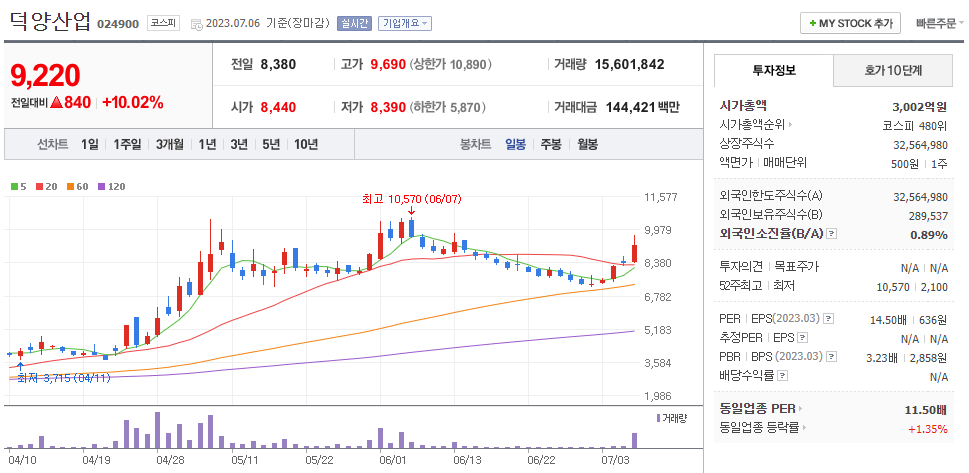Click the 동일업종 등락률 link
This screenshot has width=969, height=473.
pyautogui.click(x=760, y=427)
